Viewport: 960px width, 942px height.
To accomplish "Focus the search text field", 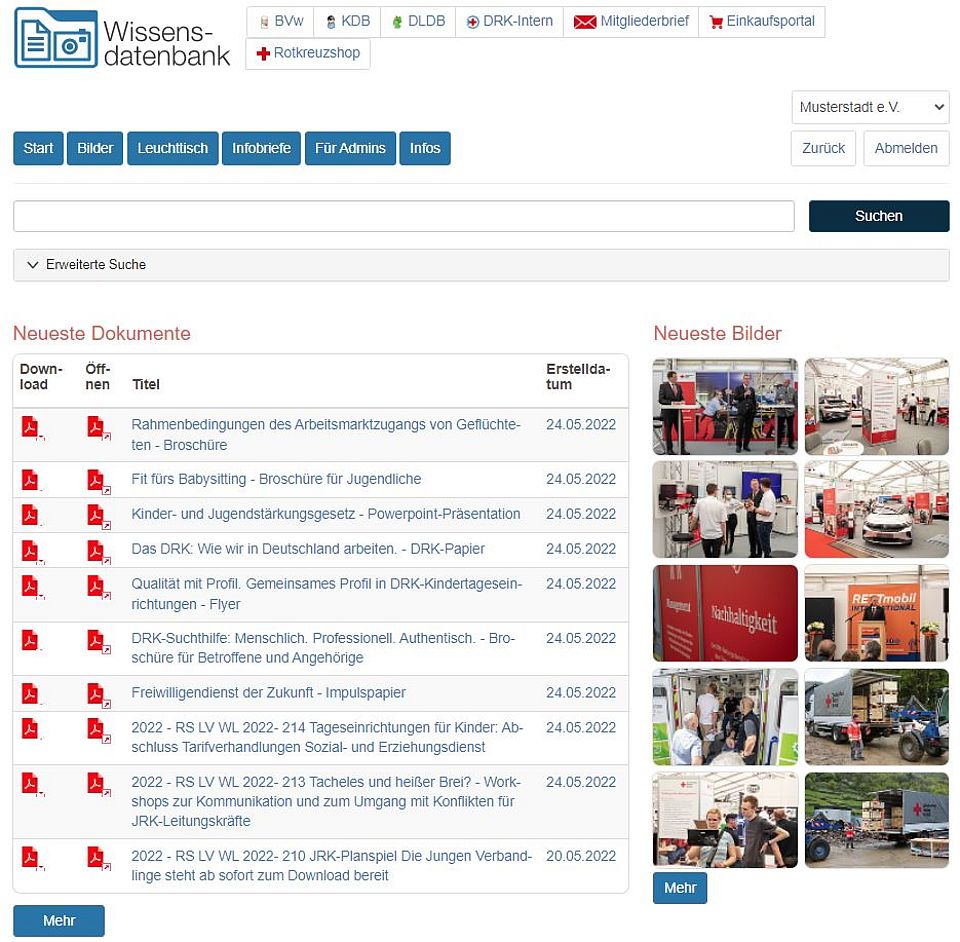I will point(403,216).
